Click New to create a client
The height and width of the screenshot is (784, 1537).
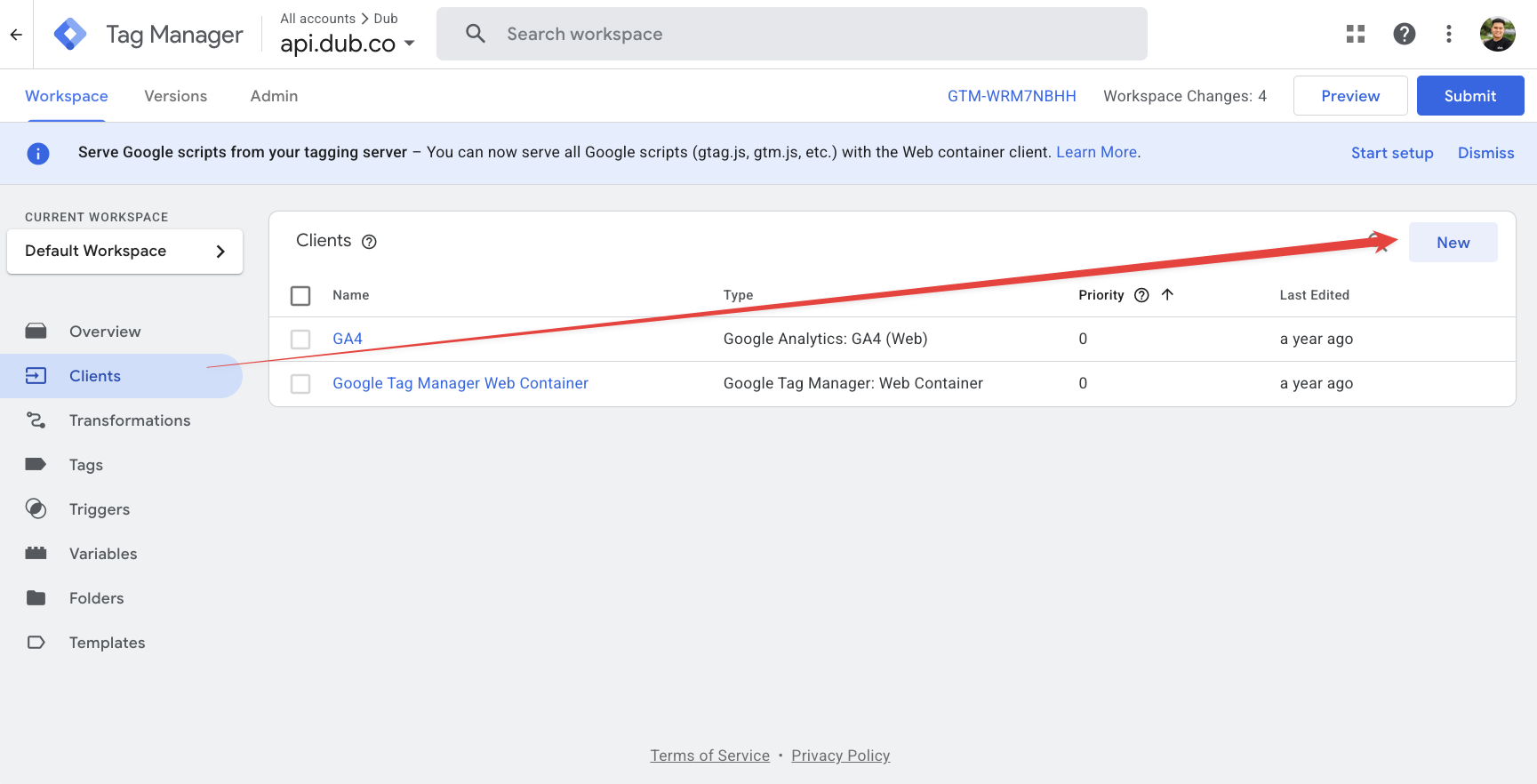pos(1453,243)
